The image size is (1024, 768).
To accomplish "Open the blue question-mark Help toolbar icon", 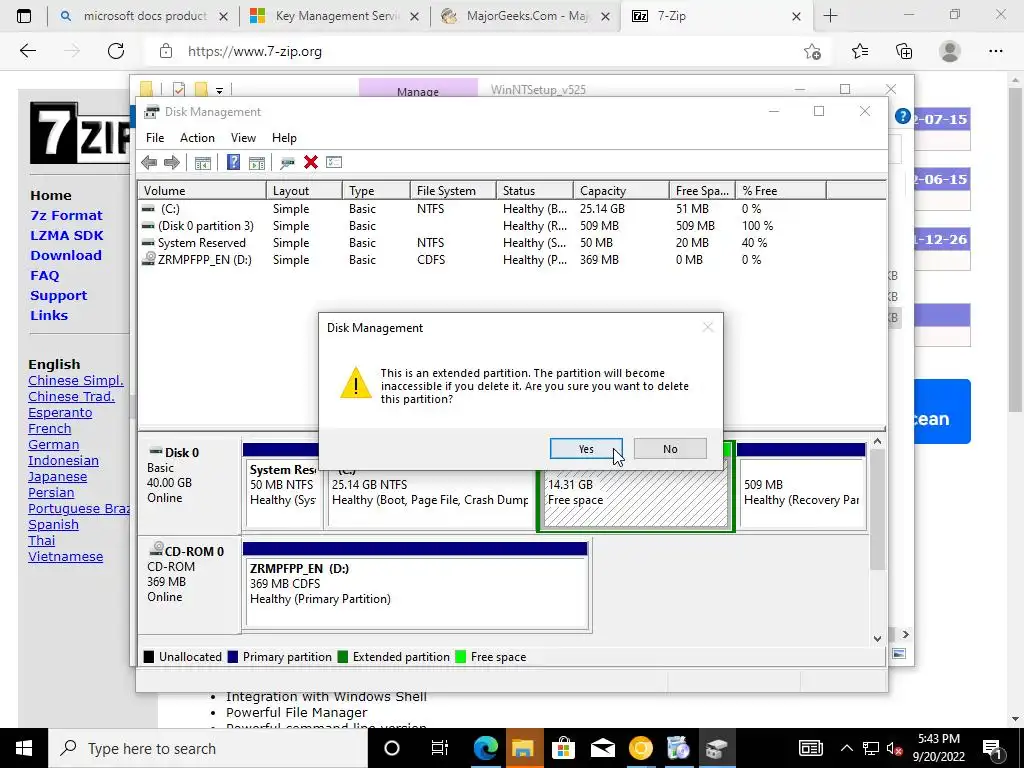I will point(233,162).
